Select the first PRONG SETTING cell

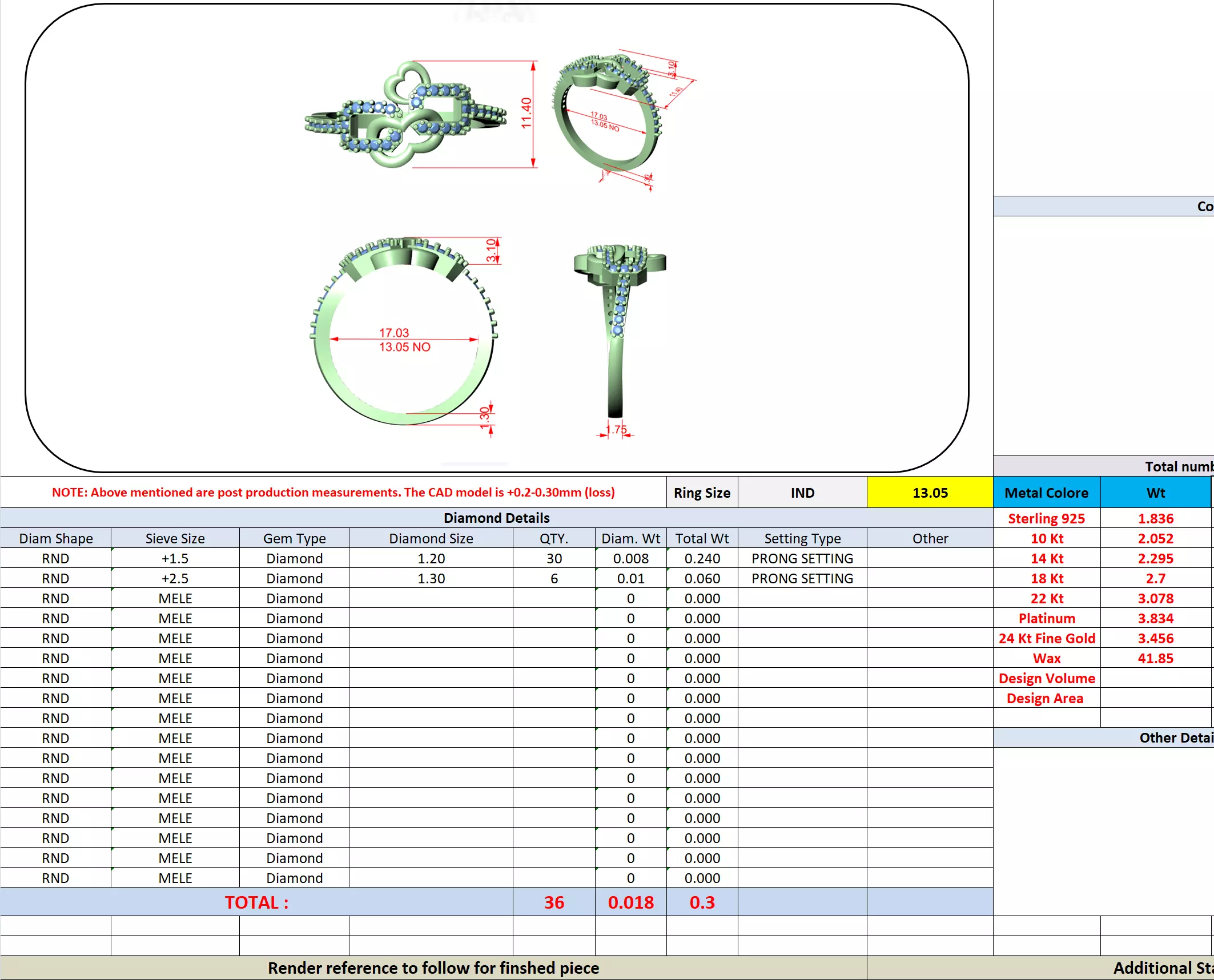[802, 558]
